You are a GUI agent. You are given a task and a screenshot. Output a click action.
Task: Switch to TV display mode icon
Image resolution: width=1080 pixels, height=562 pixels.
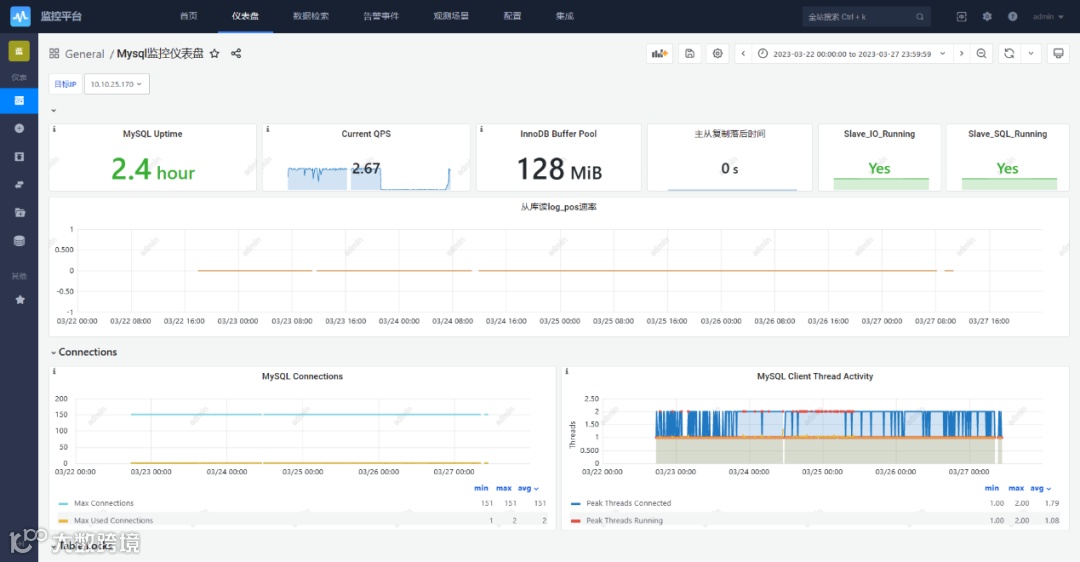pyautogui.click(x=1059, y=54)
